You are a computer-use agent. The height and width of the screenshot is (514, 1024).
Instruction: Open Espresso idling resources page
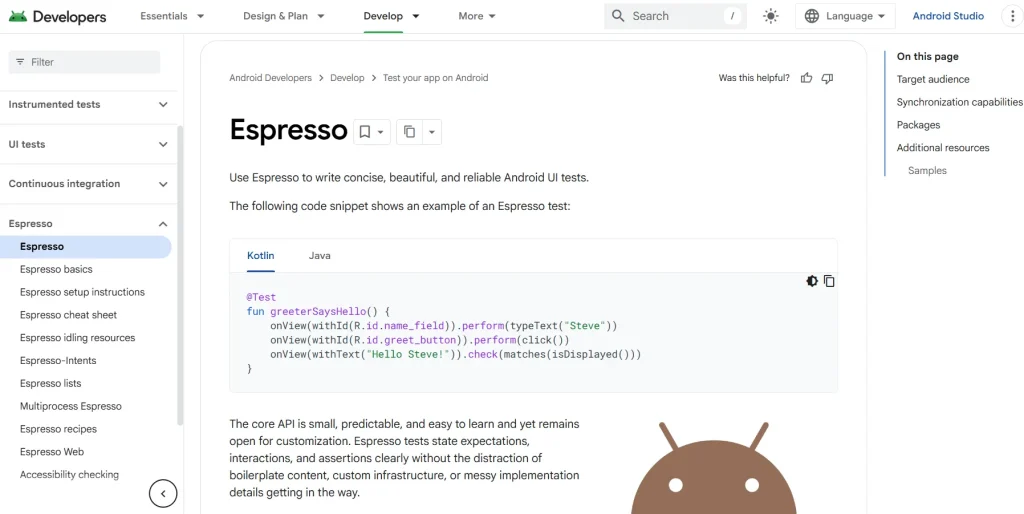[x=78, y=338]
